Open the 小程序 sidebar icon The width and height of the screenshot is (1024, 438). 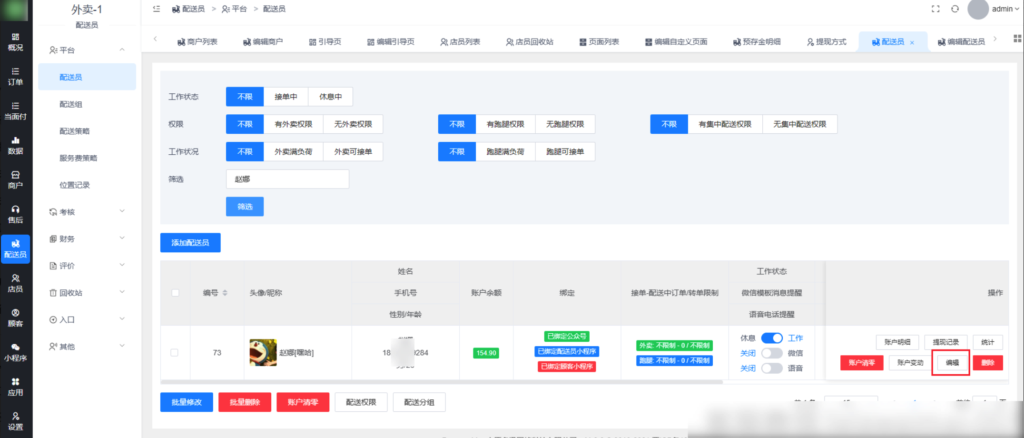(15, 352)
